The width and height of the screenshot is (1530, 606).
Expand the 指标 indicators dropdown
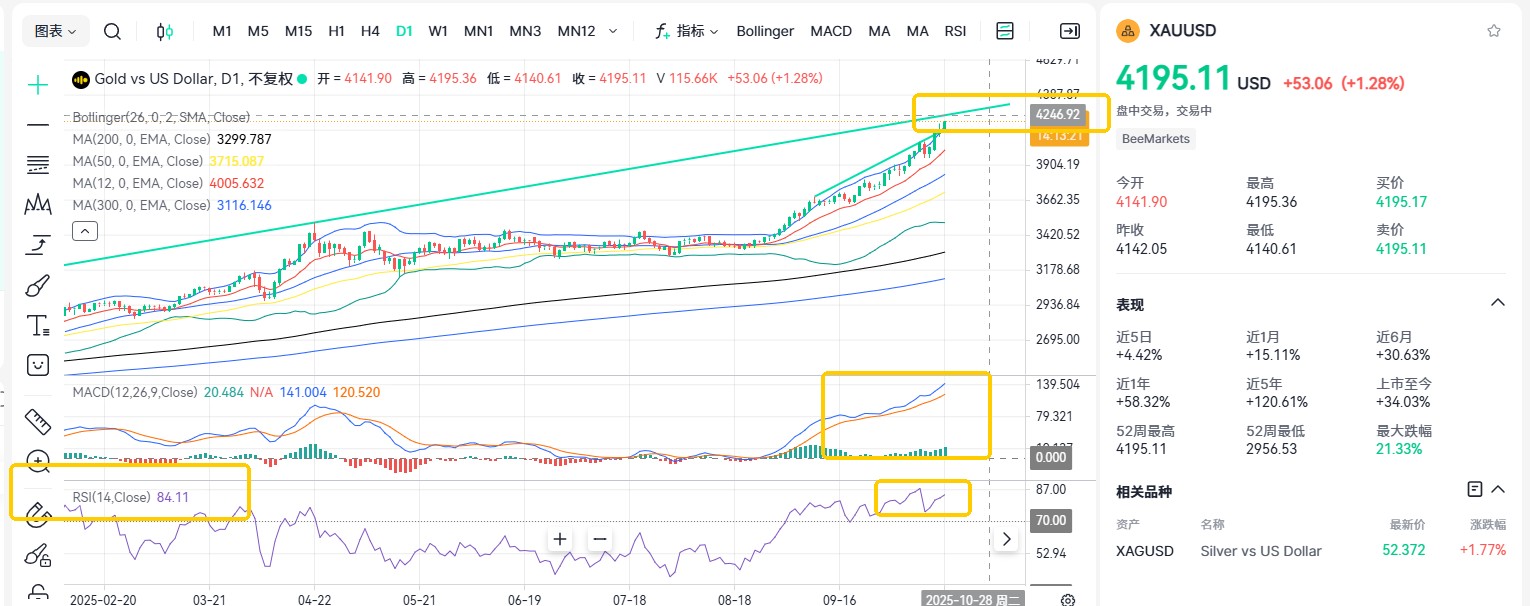click(687, 31)
